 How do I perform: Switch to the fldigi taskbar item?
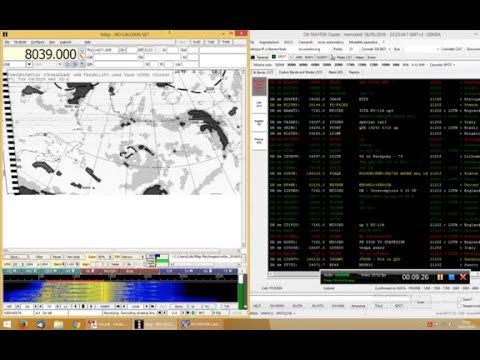pyautogui.click(x=154, y=324)
